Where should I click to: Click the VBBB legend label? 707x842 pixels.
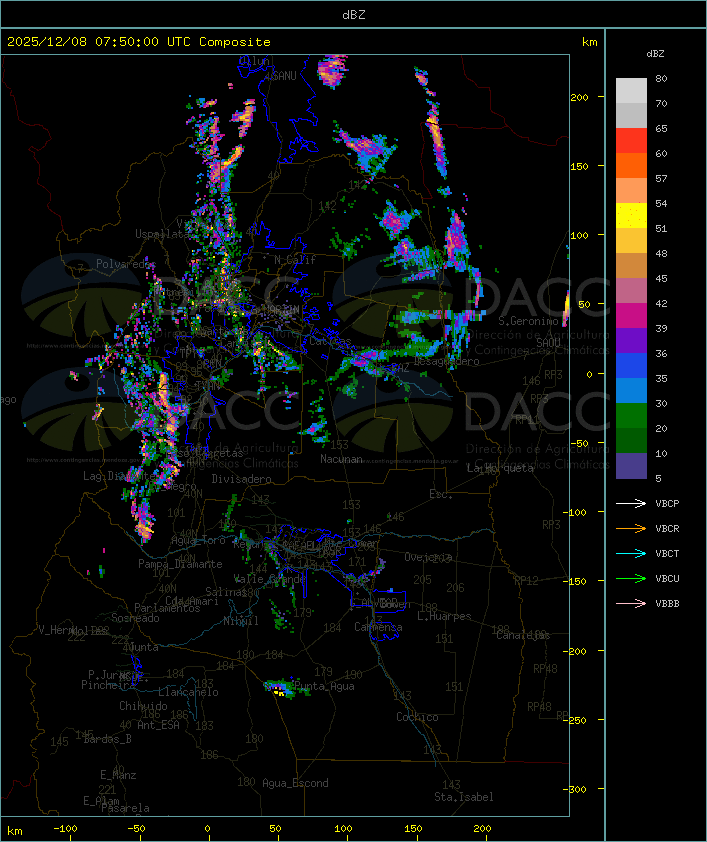tap(667, 604)
